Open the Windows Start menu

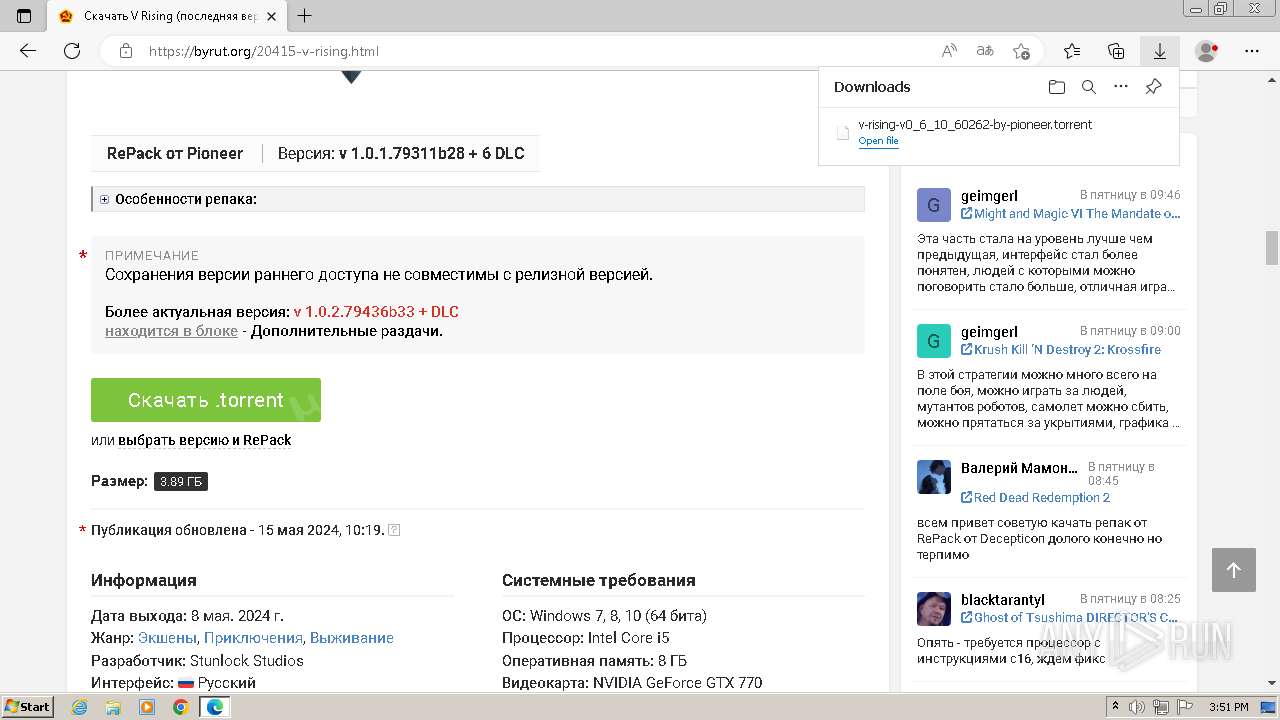pyautogui.click(x=27, y=706)
